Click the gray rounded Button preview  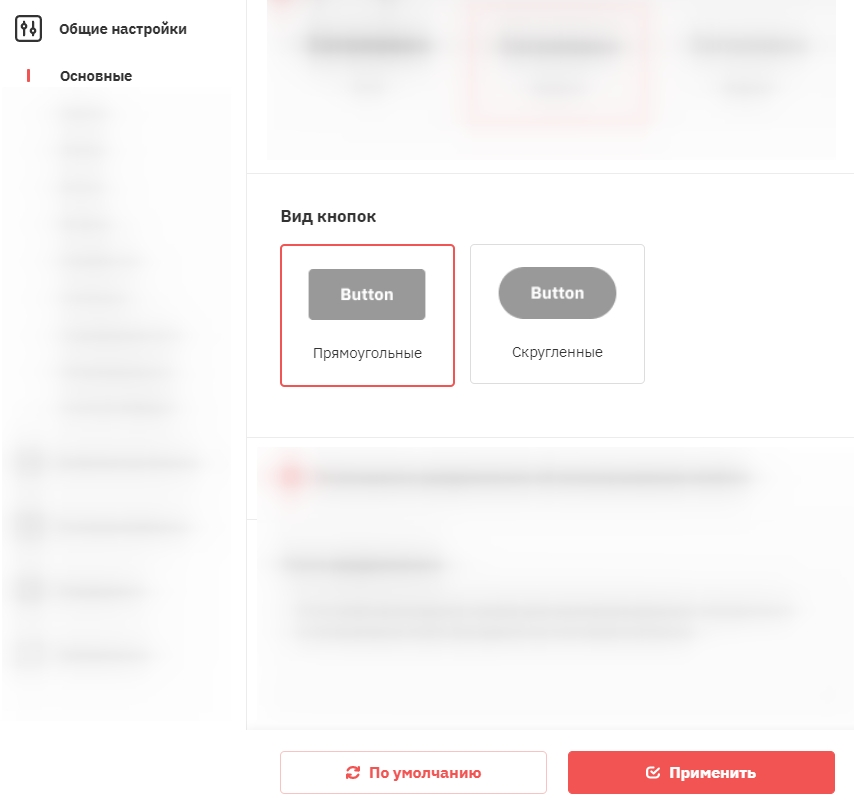(x=557, y=293)
